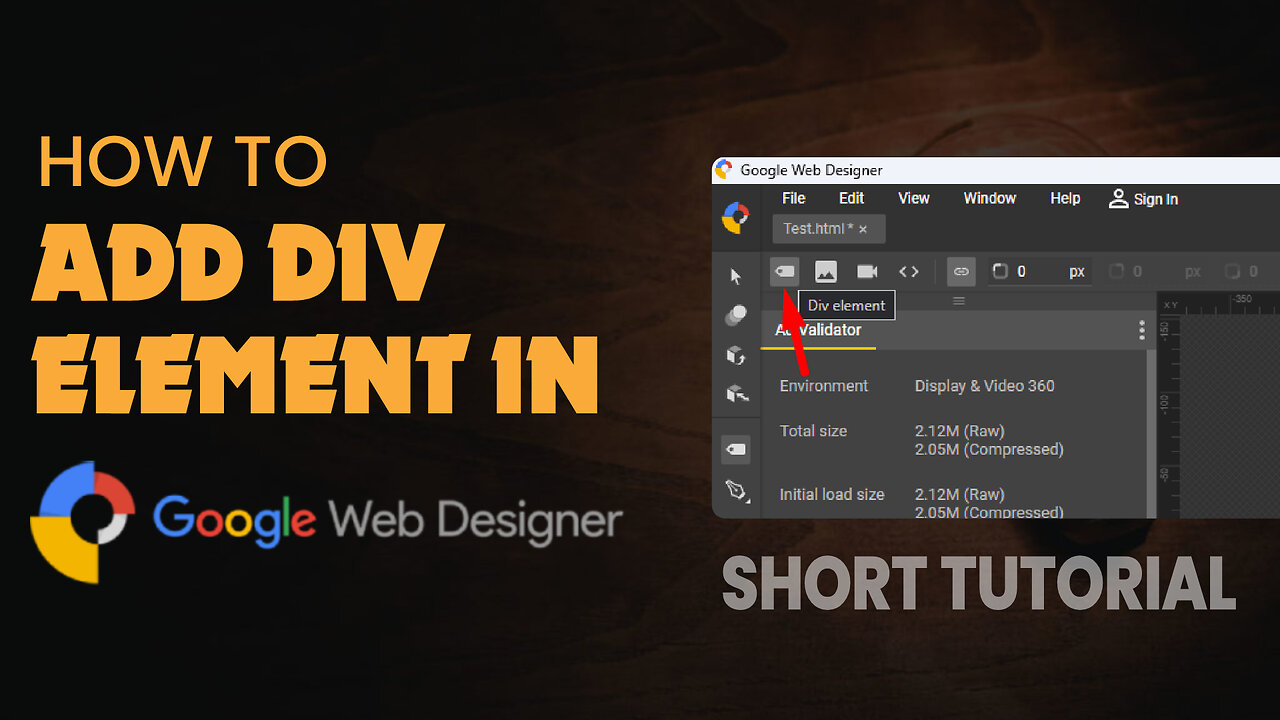
Task: Open the Edit menu
Action: [x=852, y=198]
